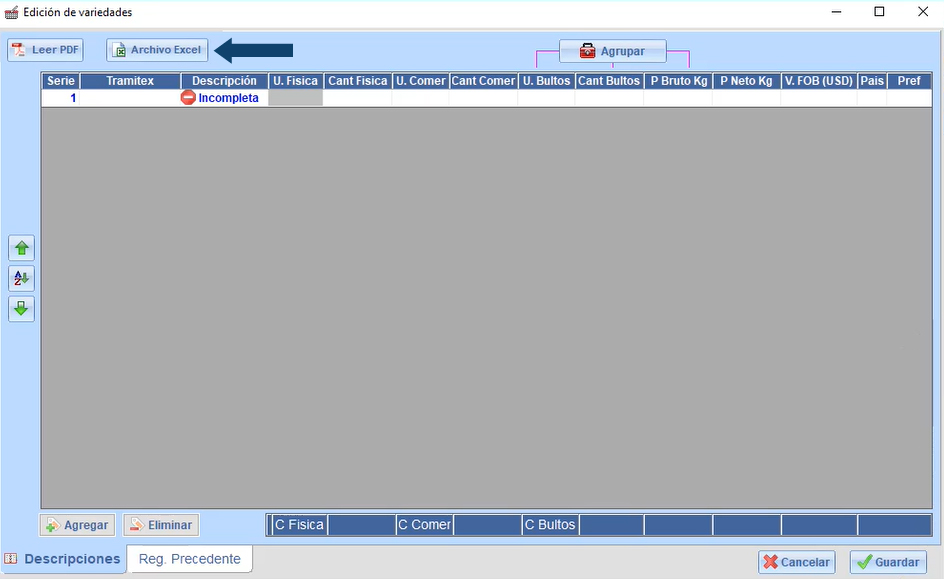Click the Cancelar button

click(796, 561)
